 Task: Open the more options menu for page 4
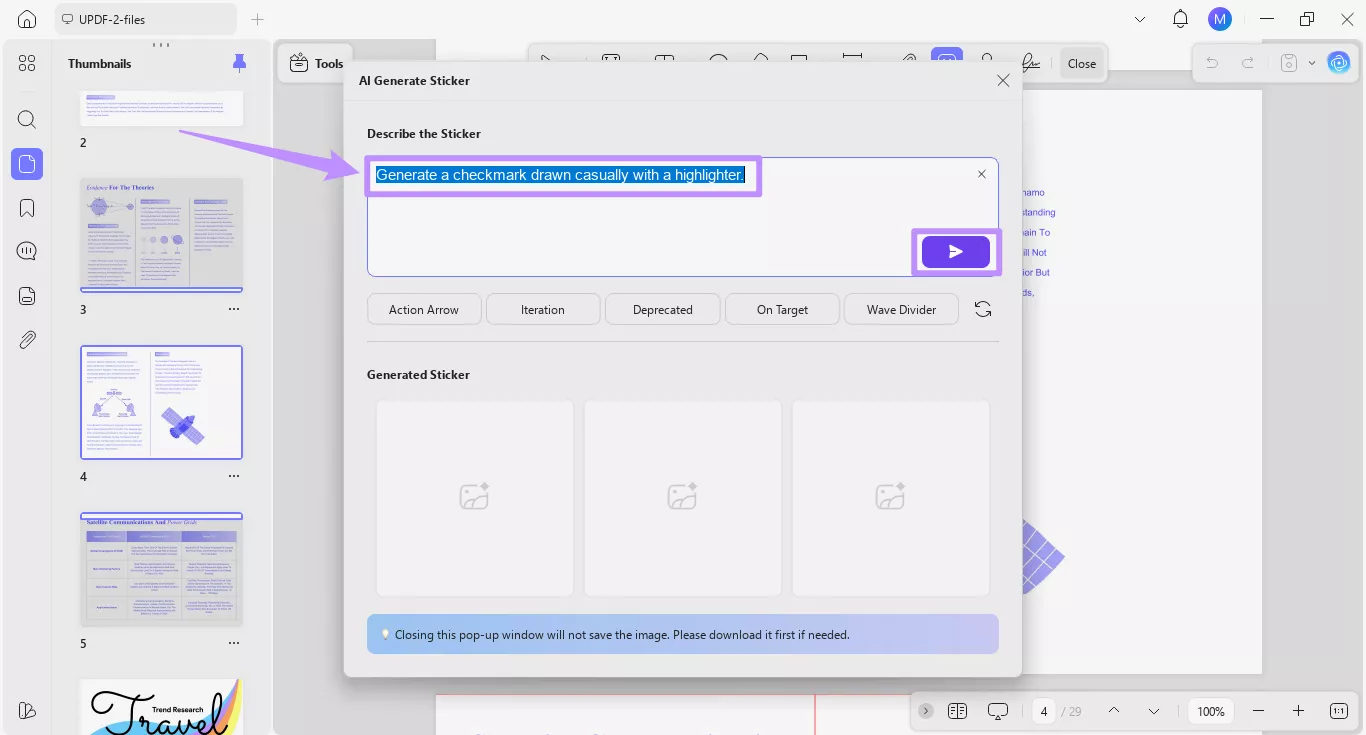click(234, 477)
